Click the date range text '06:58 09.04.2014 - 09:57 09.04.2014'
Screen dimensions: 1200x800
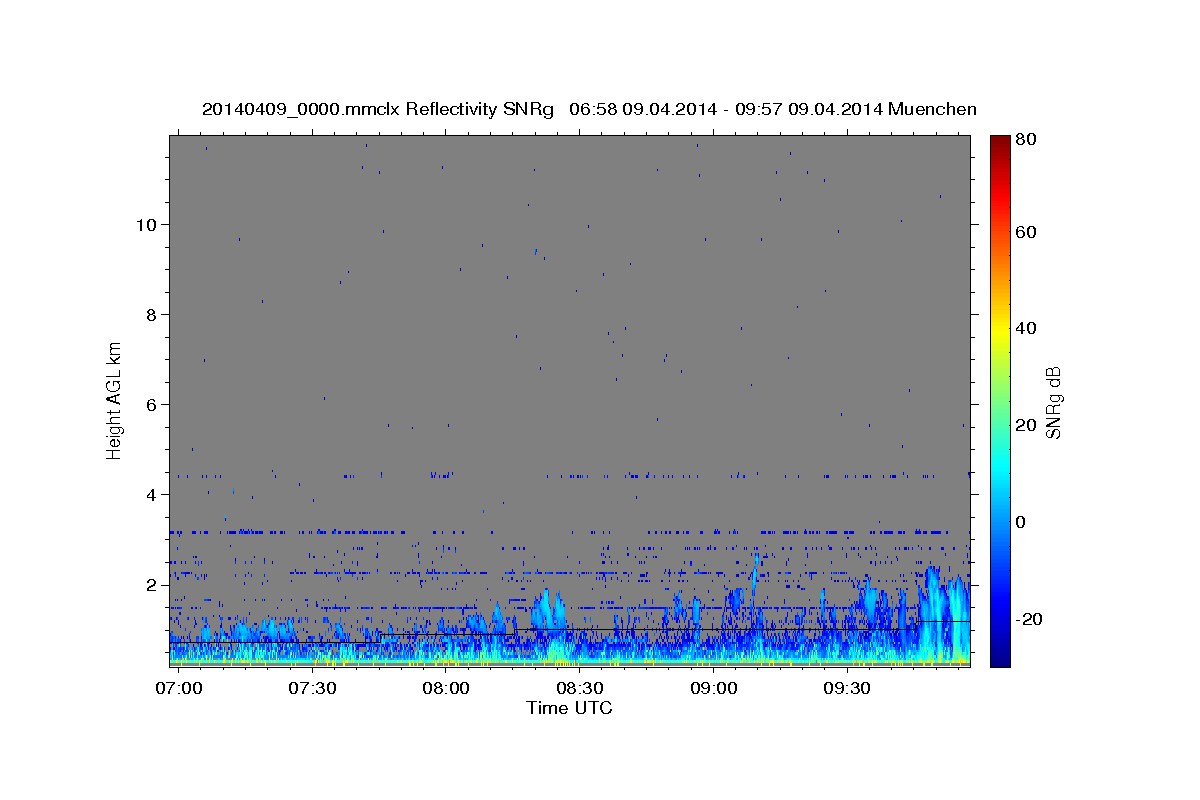click(725, 109)
